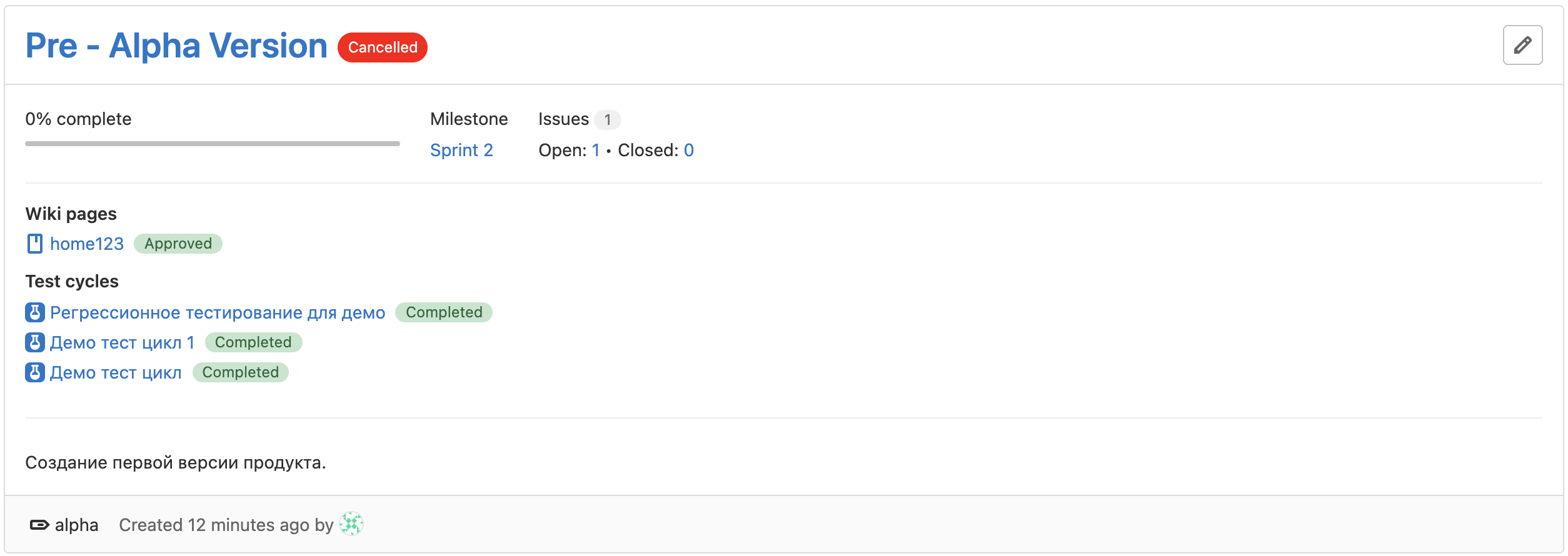The height and width of the screenshot is (556, 1568).
Task: Click the flask icon beside Демо тест цикл 1
Action: point(35,342)
